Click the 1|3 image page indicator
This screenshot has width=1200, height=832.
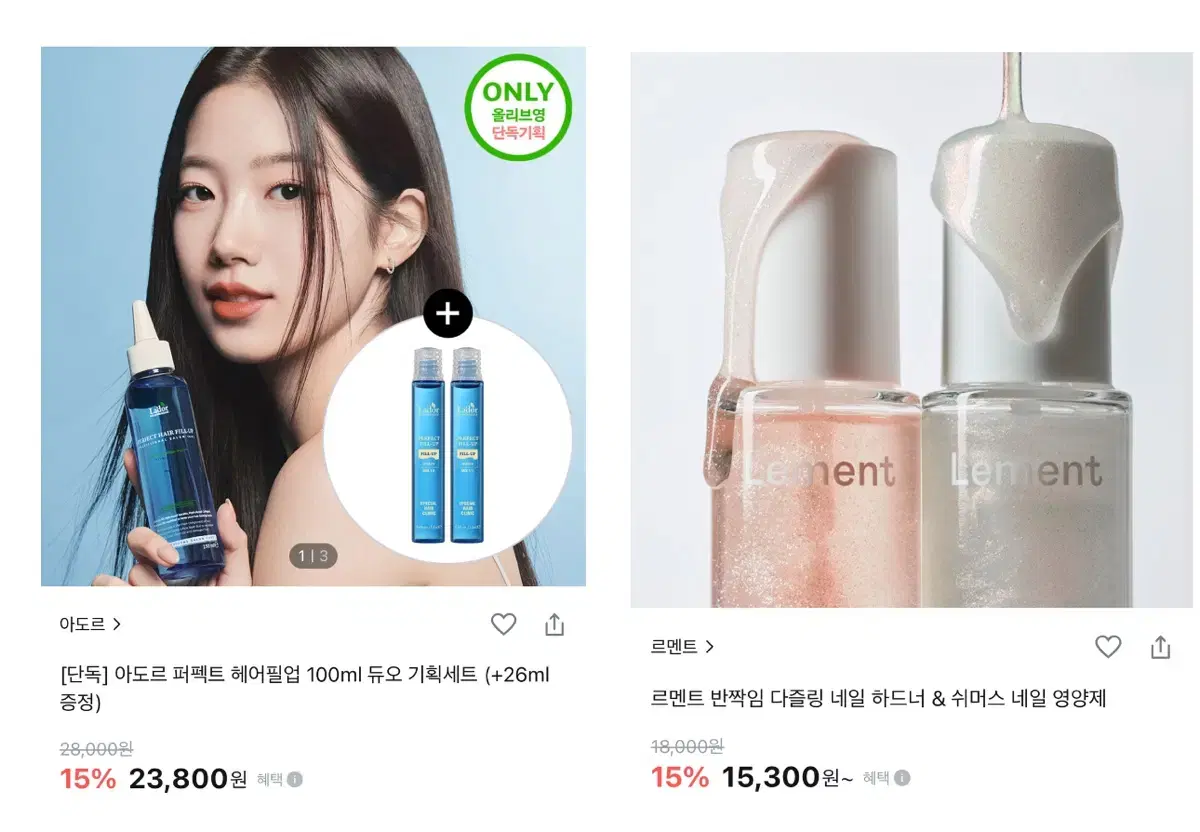(x=312, y=555)
